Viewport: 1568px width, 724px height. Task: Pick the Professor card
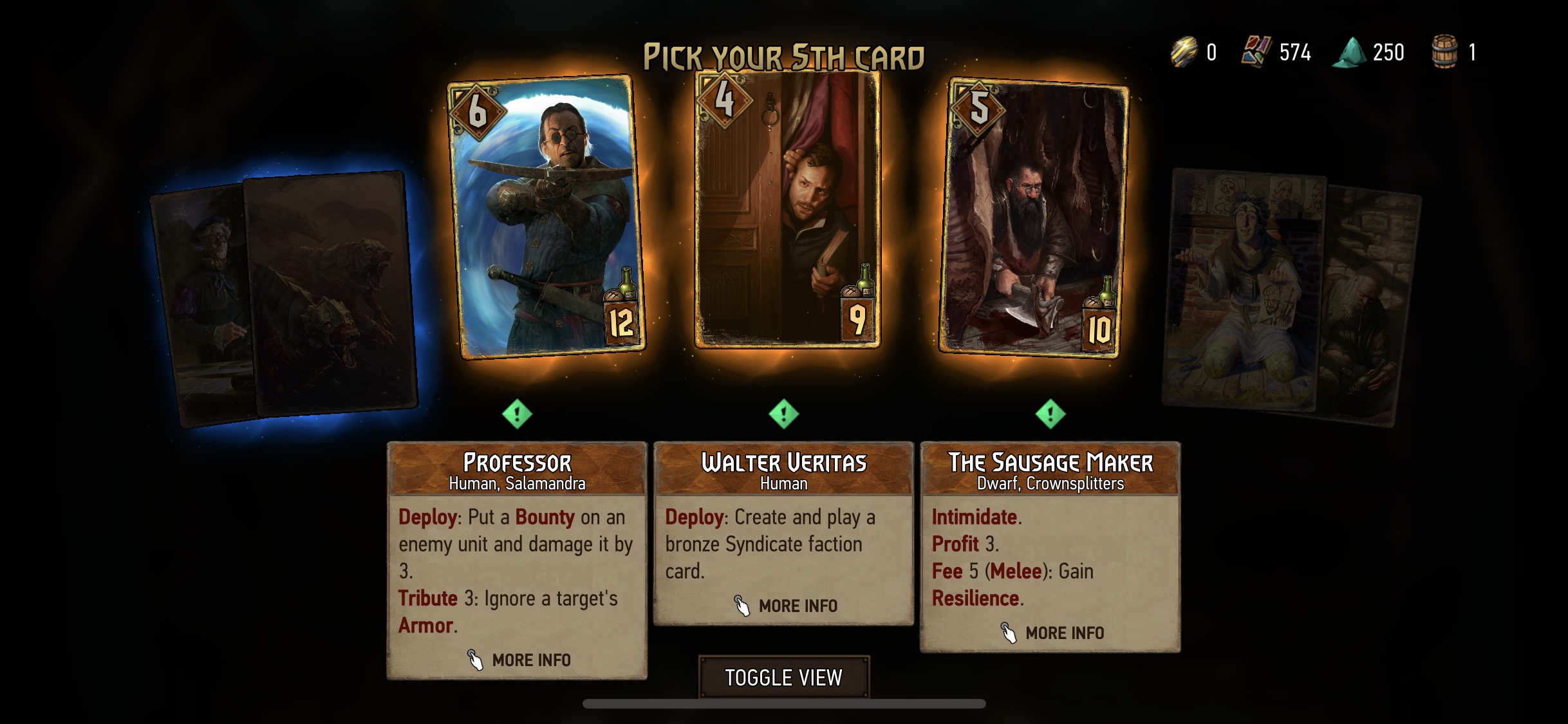(546, 217)
